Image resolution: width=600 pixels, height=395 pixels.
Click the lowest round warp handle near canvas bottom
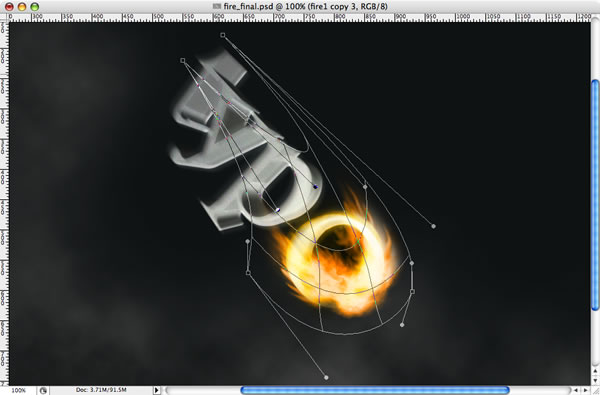coord(326,377)
